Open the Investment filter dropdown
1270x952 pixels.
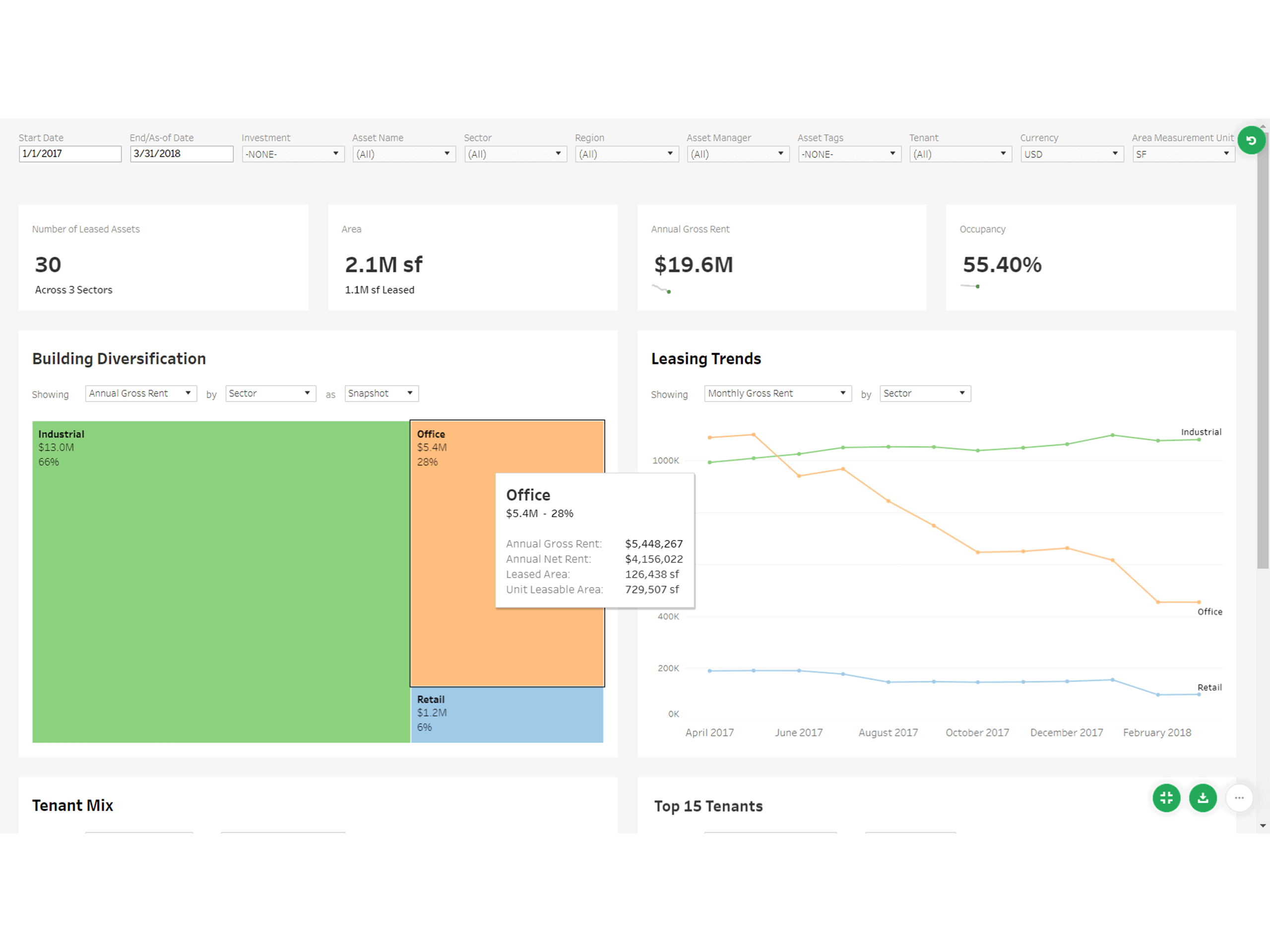tap(293, 154)
